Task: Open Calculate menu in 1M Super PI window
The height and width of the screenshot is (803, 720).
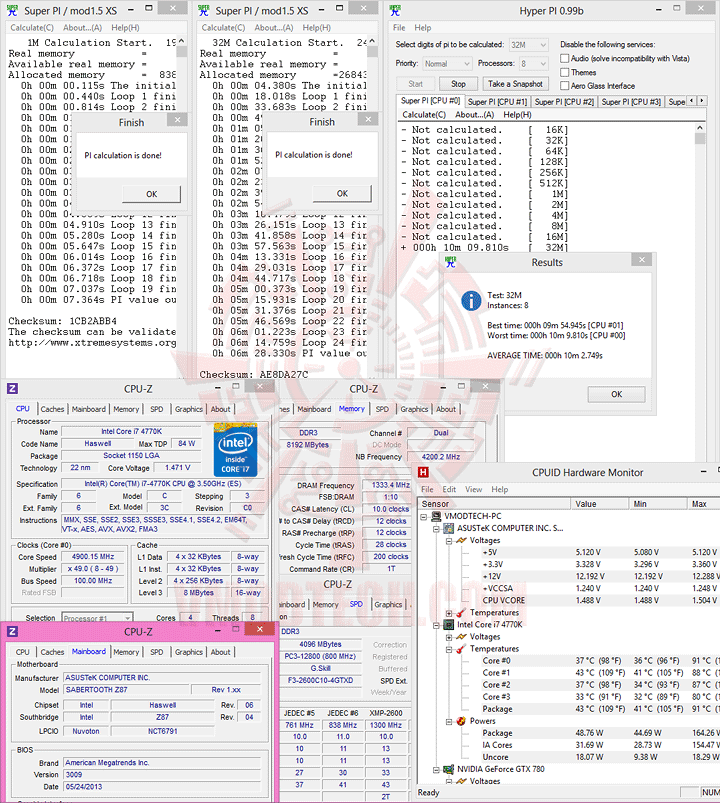Action: click(32, 28)
